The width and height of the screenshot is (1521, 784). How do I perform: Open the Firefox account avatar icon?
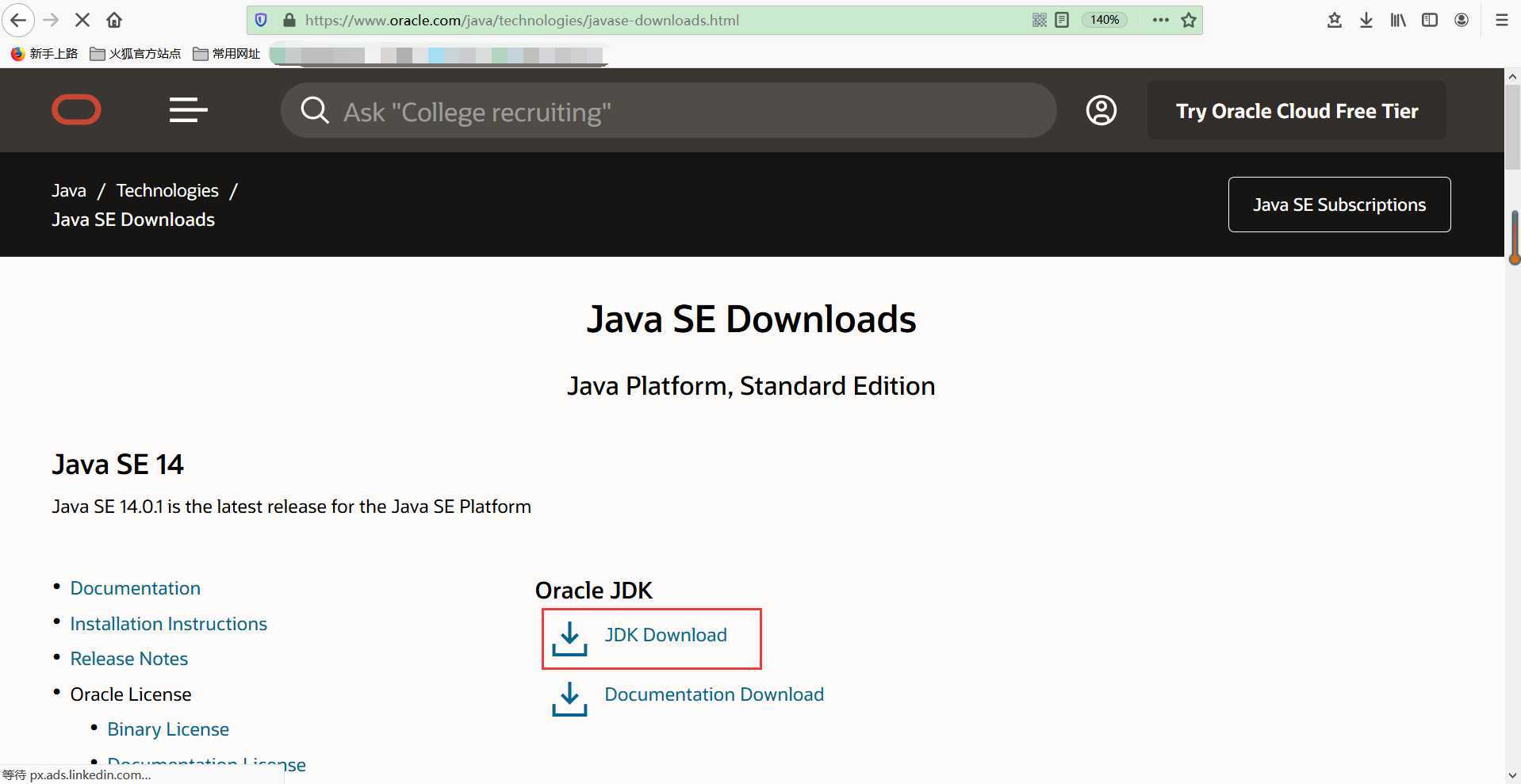[x=1462, y=20]
